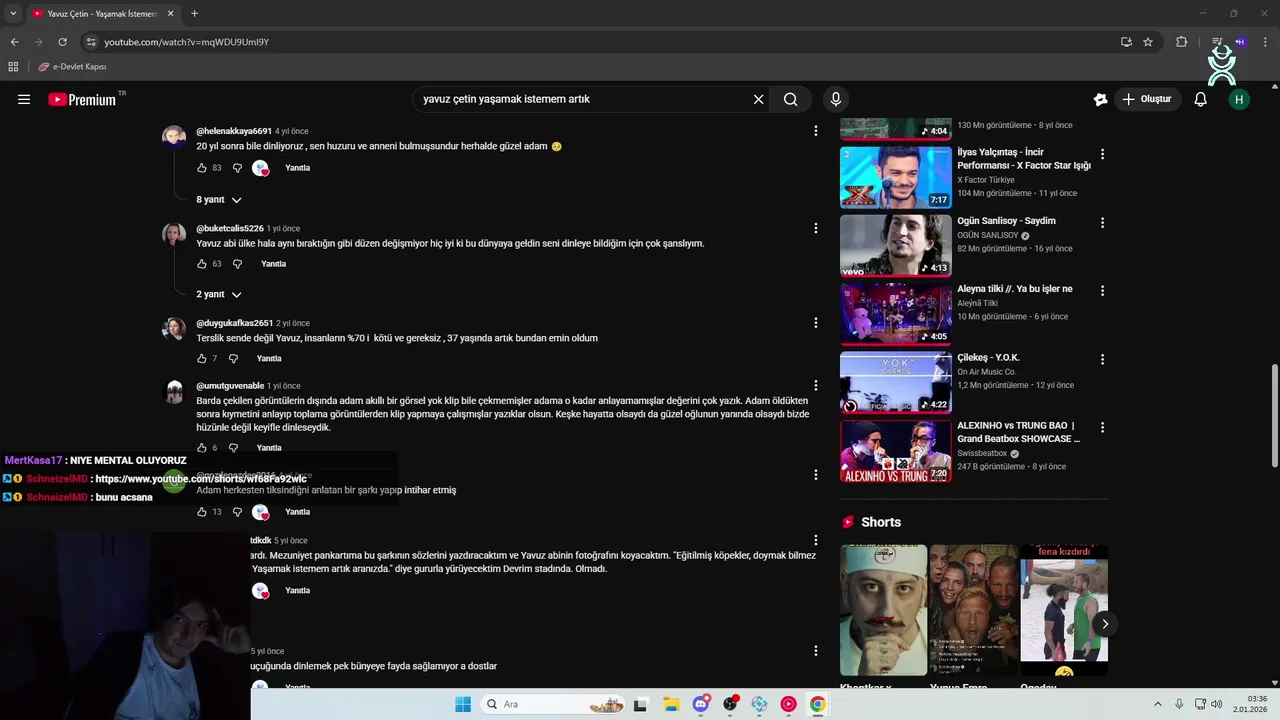Open options menu for @duygukafkas2651 comment
Image resolution: width=1280 pixels, height=720 pixels.
point(816,323)
